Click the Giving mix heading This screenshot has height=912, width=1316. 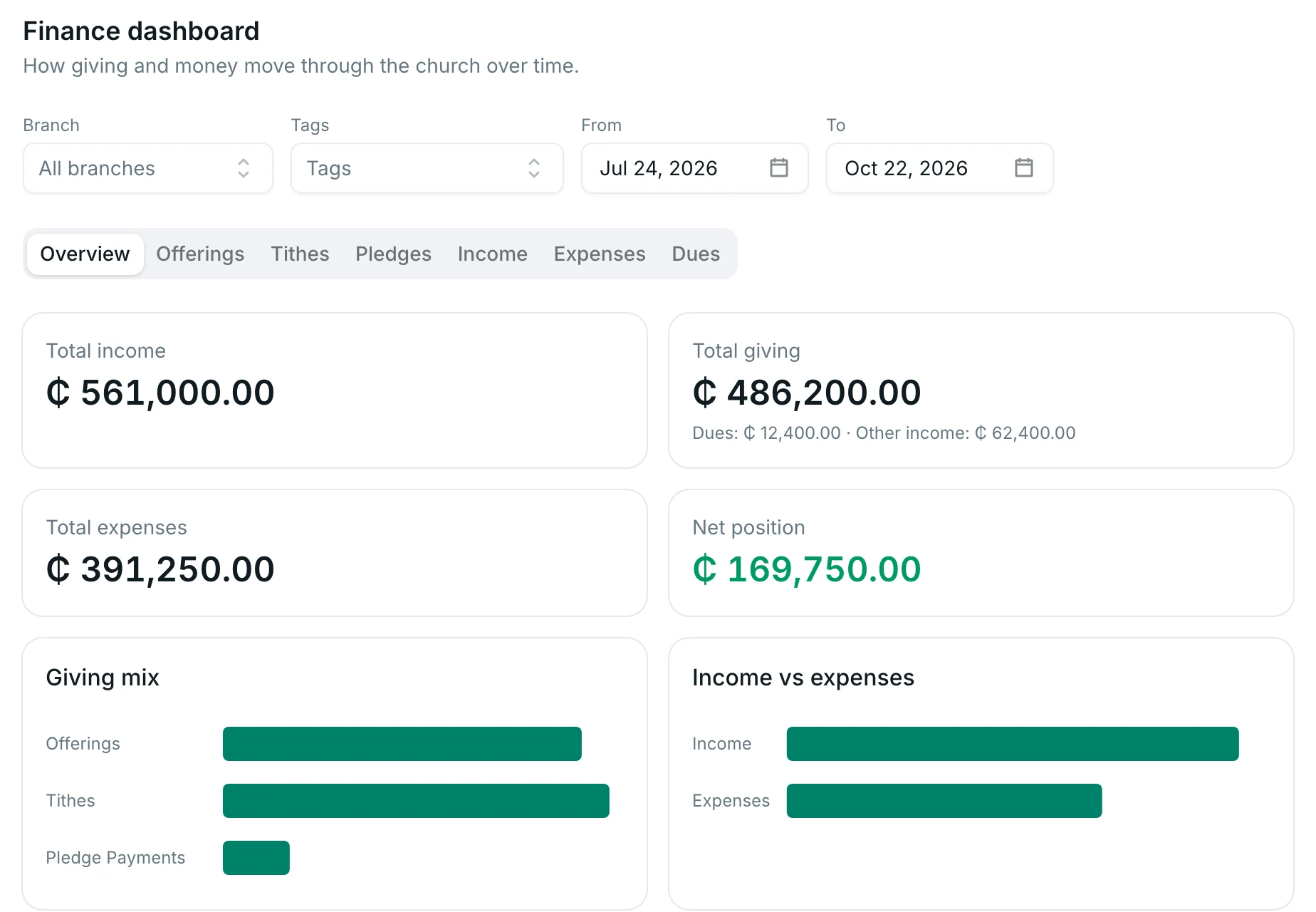coord(103,678)
